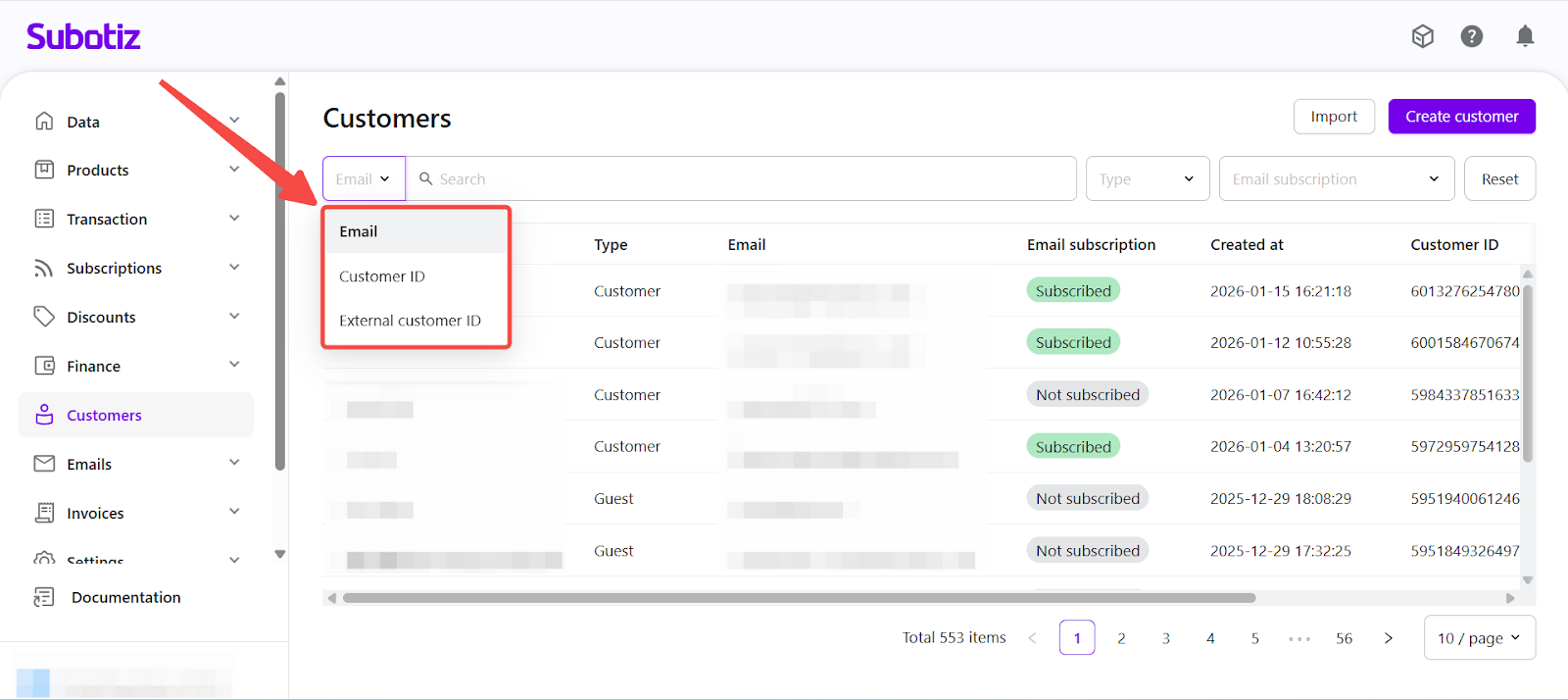Viewport: 1568px width, 700px height.
Task: Click the 3D cube icon in header
Action: [1422, 37]
